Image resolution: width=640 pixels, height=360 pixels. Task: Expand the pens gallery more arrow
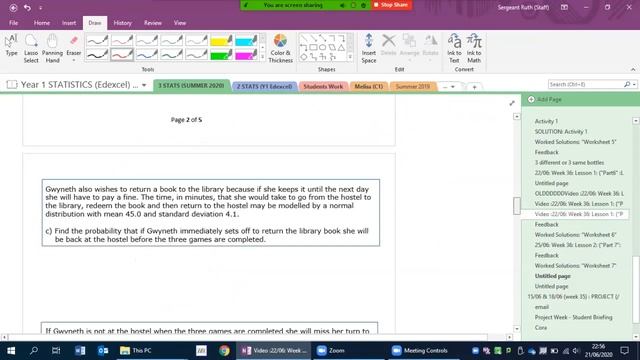262,57
